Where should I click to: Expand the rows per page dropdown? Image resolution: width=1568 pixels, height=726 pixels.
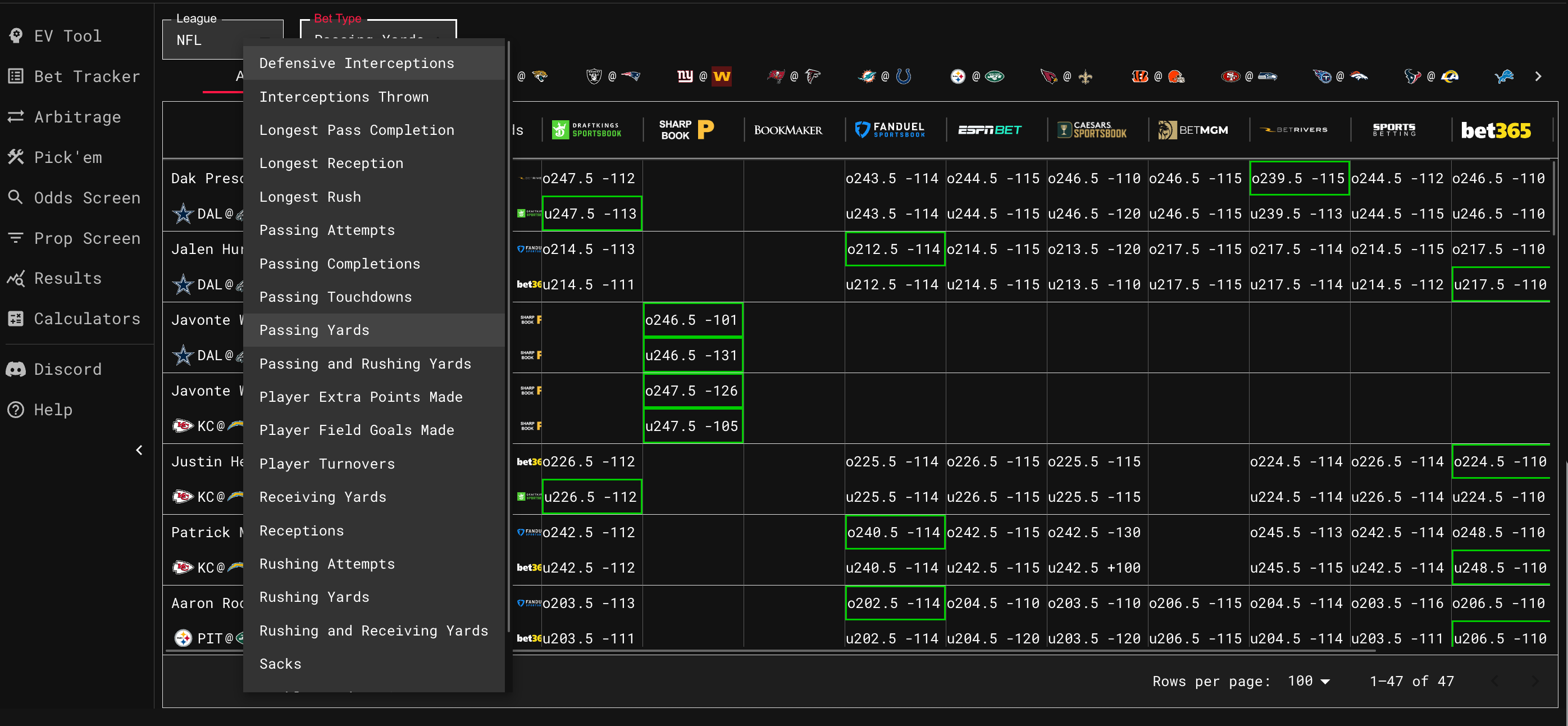pos(1309,681)
